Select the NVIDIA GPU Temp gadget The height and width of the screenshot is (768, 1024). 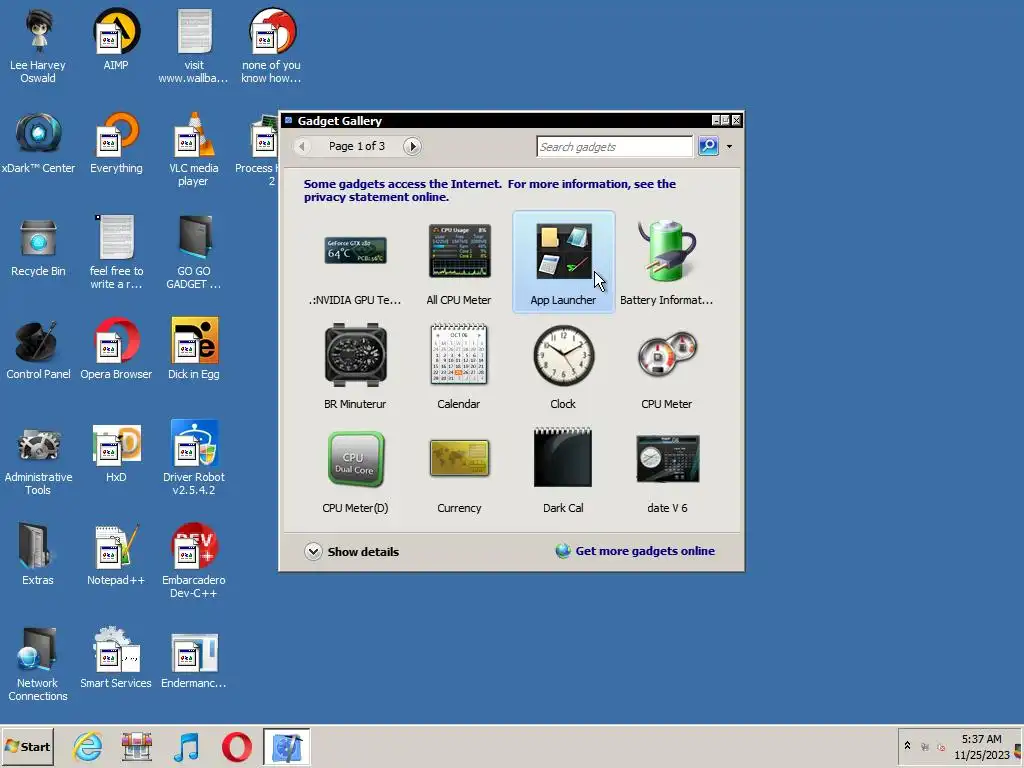coord(355,262)
